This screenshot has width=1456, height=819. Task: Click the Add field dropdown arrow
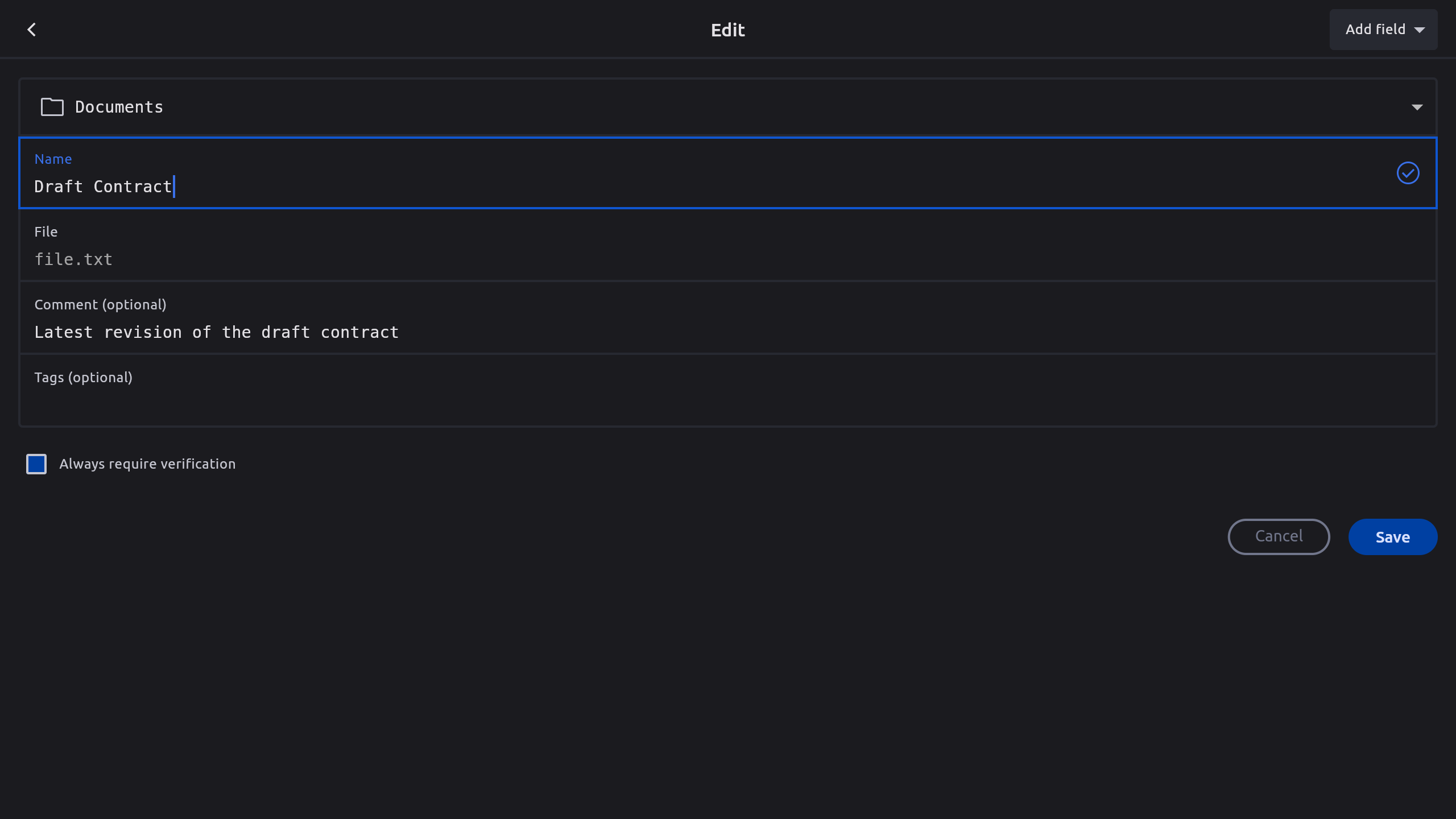coord(1420,30)
